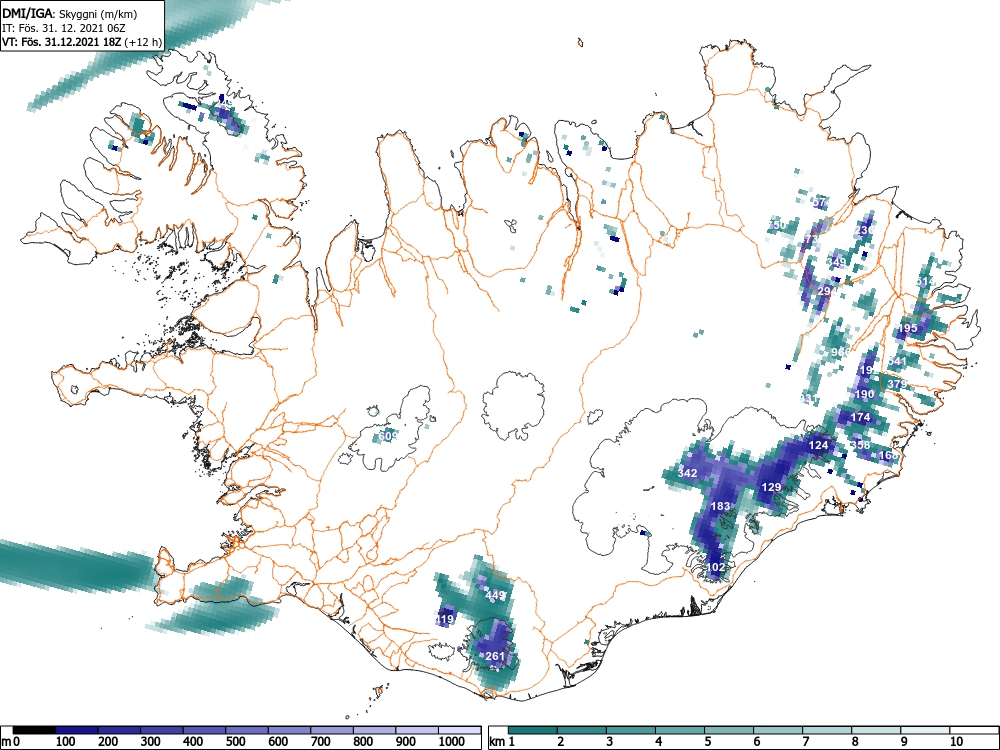Click the '342' visibility value on the map
The width and height of the screenshot is (1000, 750).
point(687,473)
